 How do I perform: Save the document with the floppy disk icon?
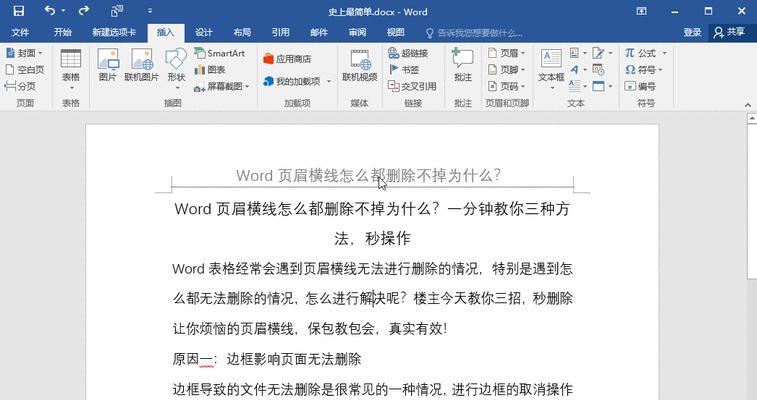pos(18,11)
